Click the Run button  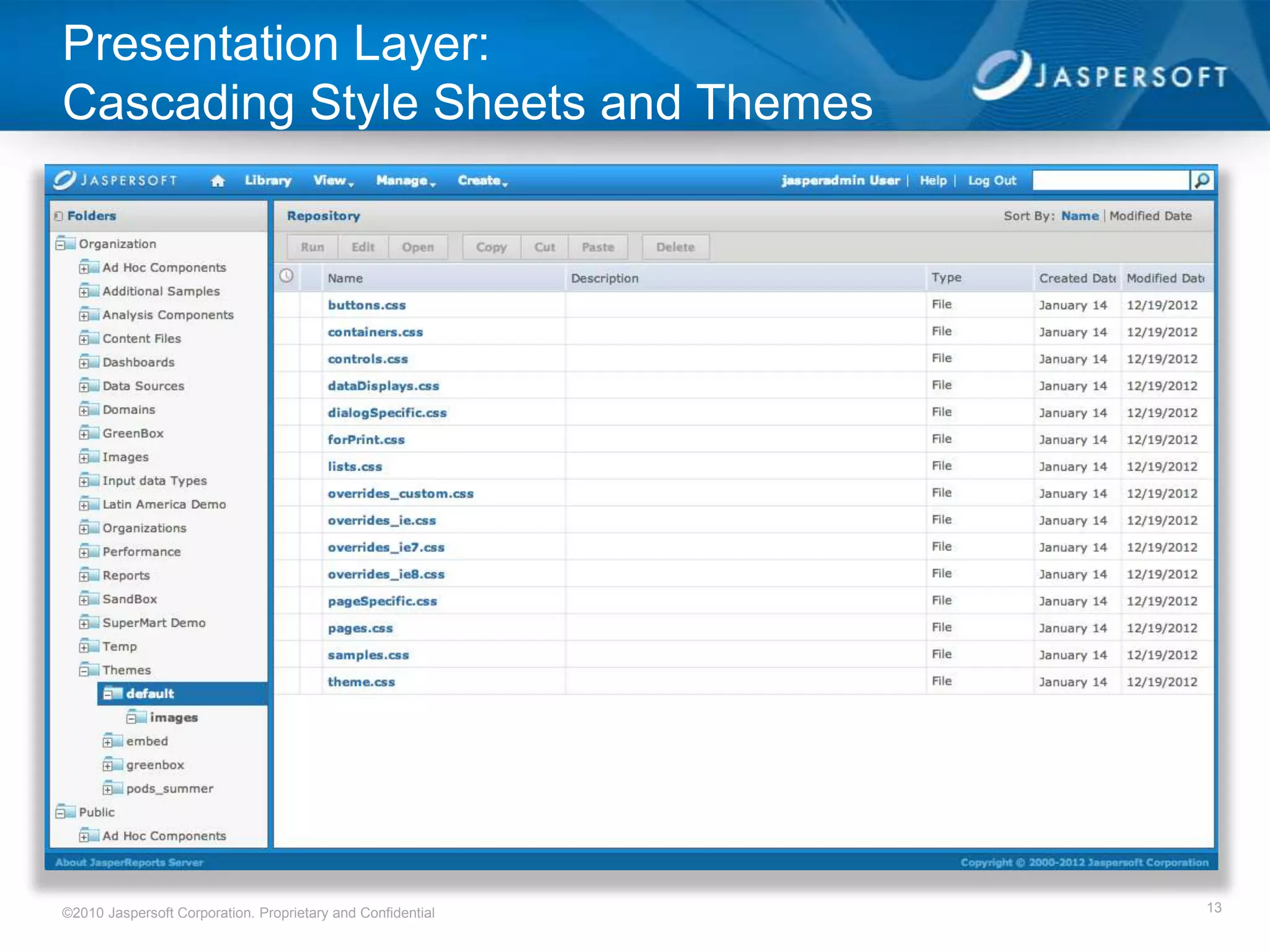(313, 247)
